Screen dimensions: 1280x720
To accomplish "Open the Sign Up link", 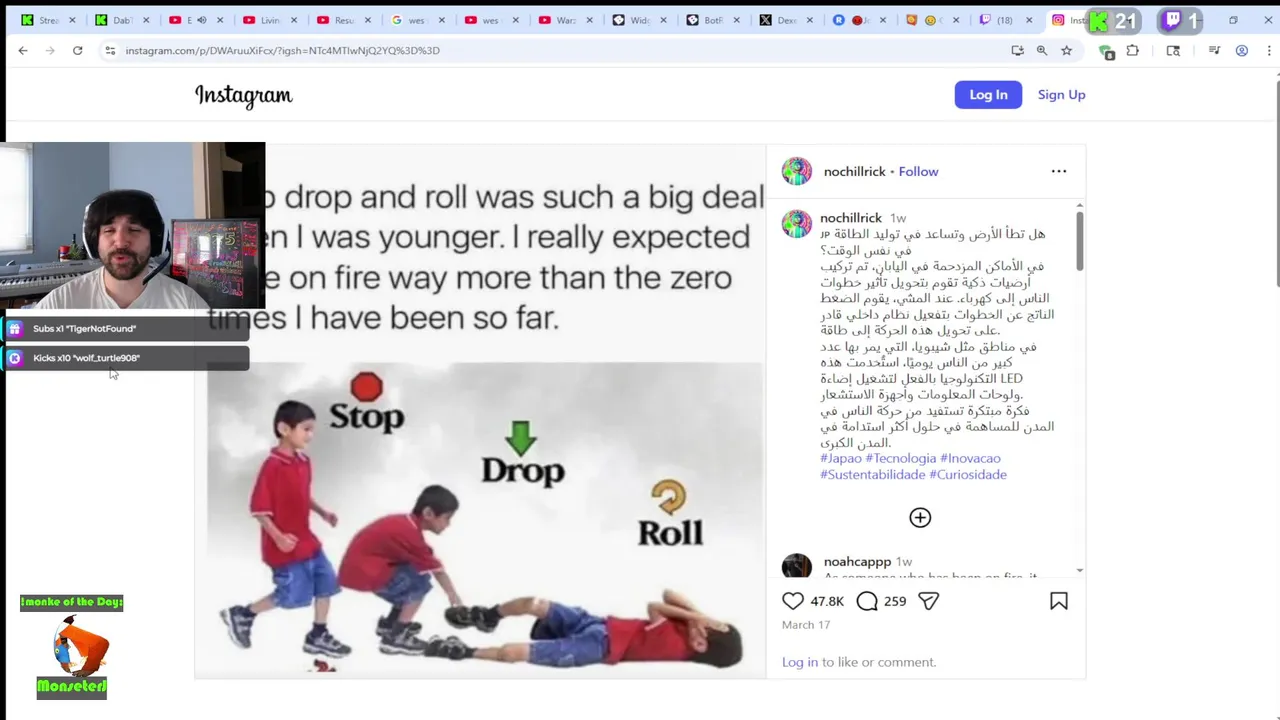I will click(1061, 95).
